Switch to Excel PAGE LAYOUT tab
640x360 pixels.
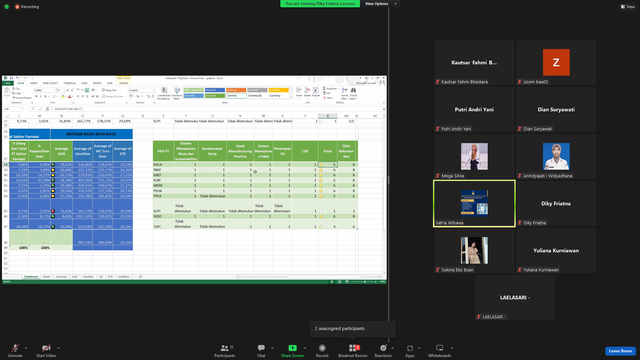(51, 83)
